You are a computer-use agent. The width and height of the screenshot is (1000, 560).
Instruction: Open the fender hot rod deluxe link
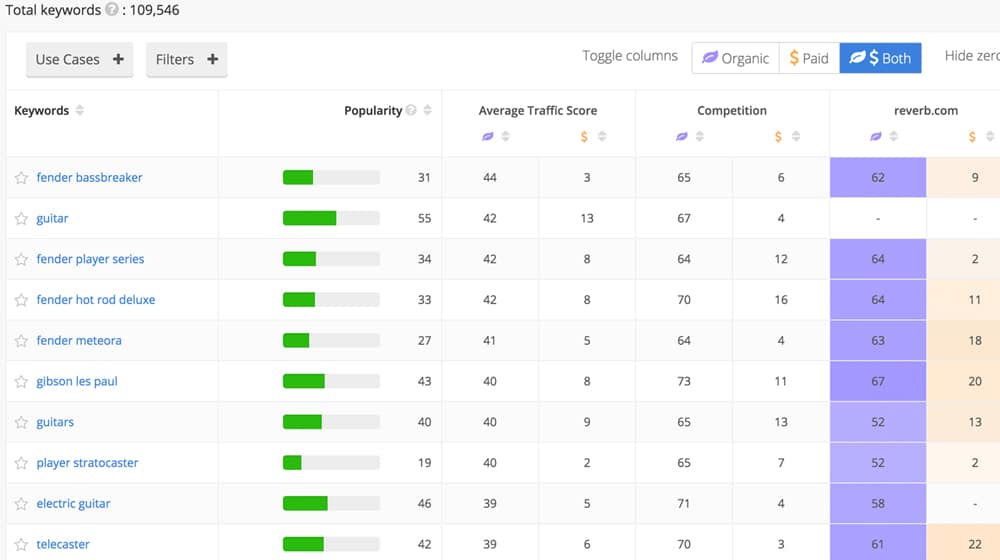click(x=96, y=300)
